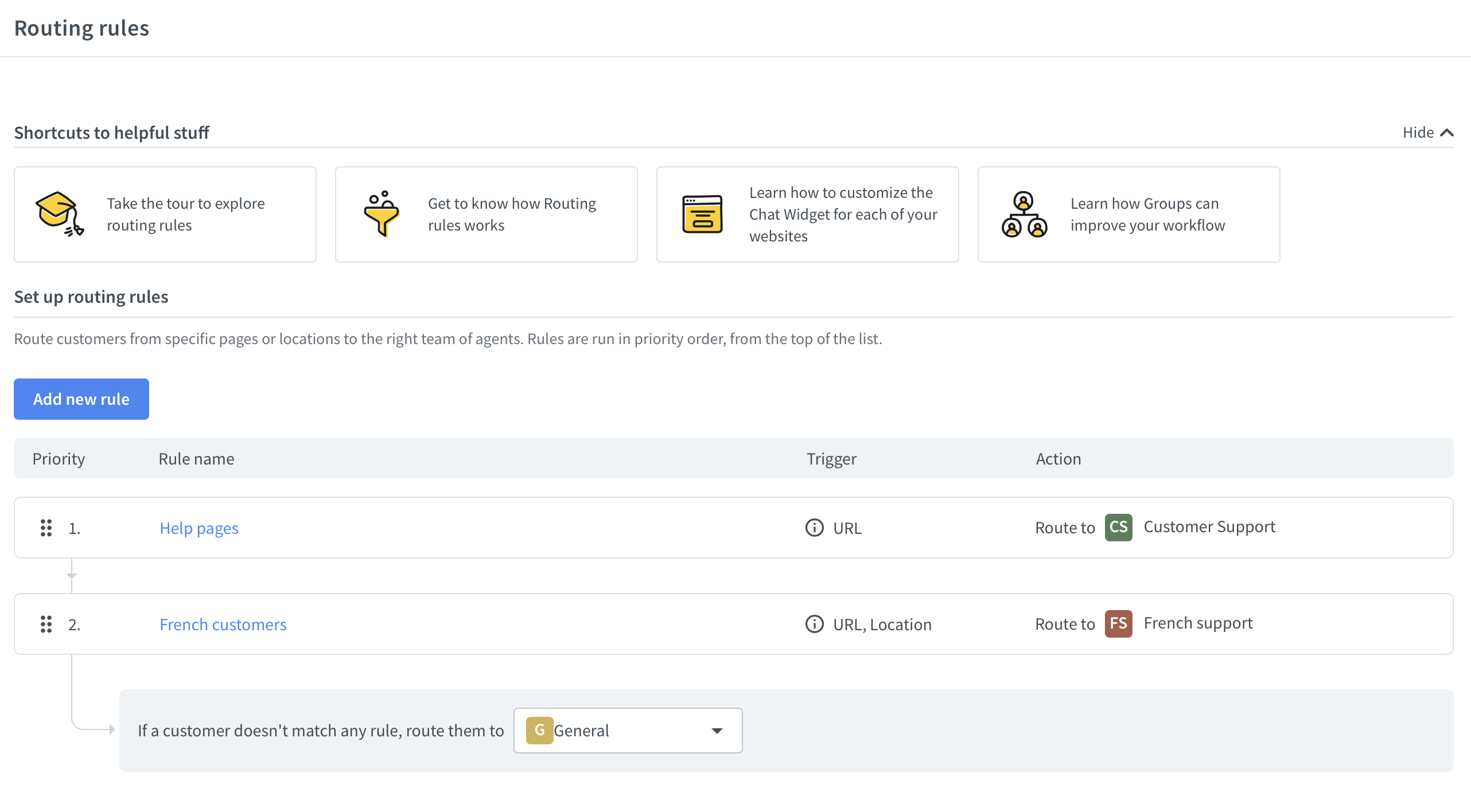
Task: Click the no-match fallback routing sentence
Action: [x=321, y=731]
